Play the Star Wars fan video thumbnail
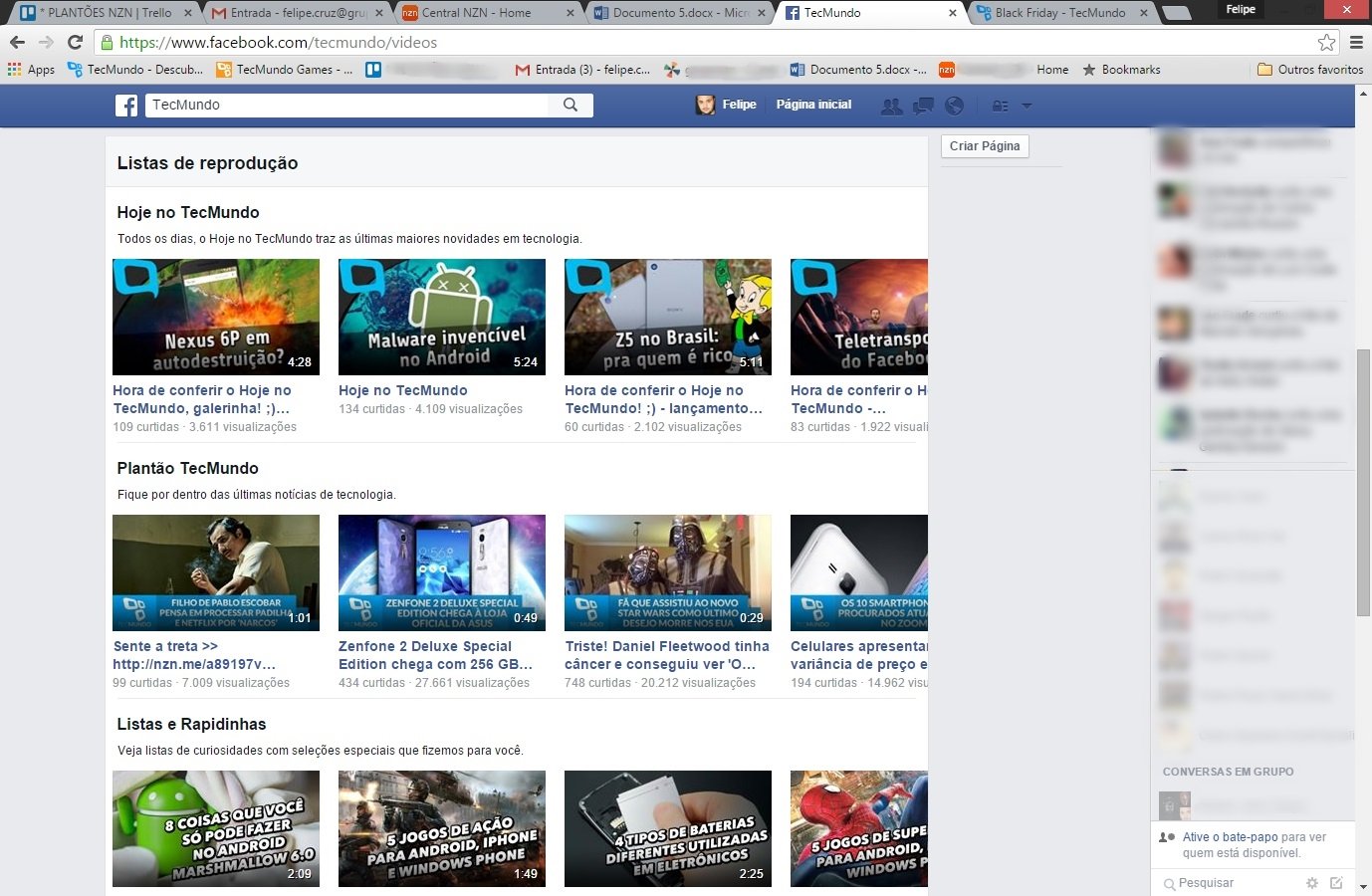 click(x=668, y=572)
